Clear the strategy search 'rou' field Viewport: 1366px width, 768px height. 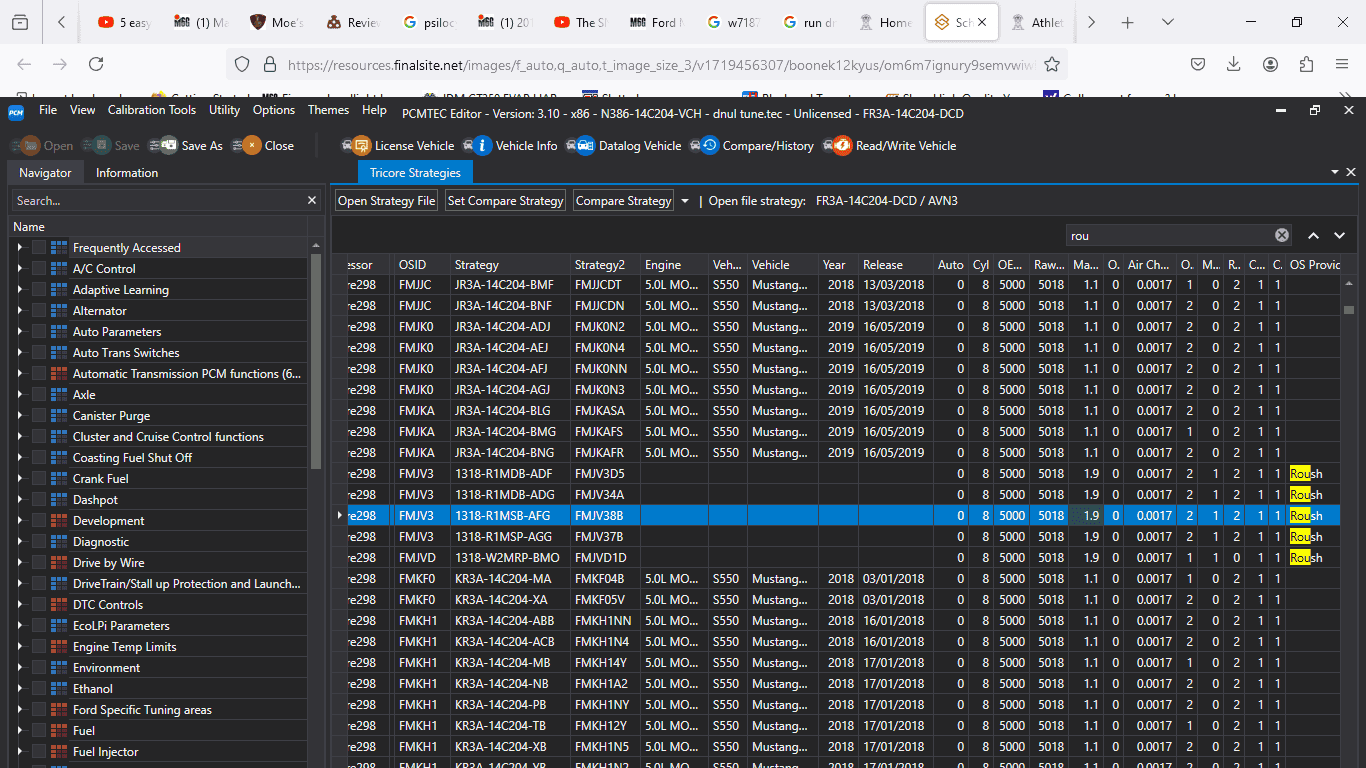(1282, 235)
